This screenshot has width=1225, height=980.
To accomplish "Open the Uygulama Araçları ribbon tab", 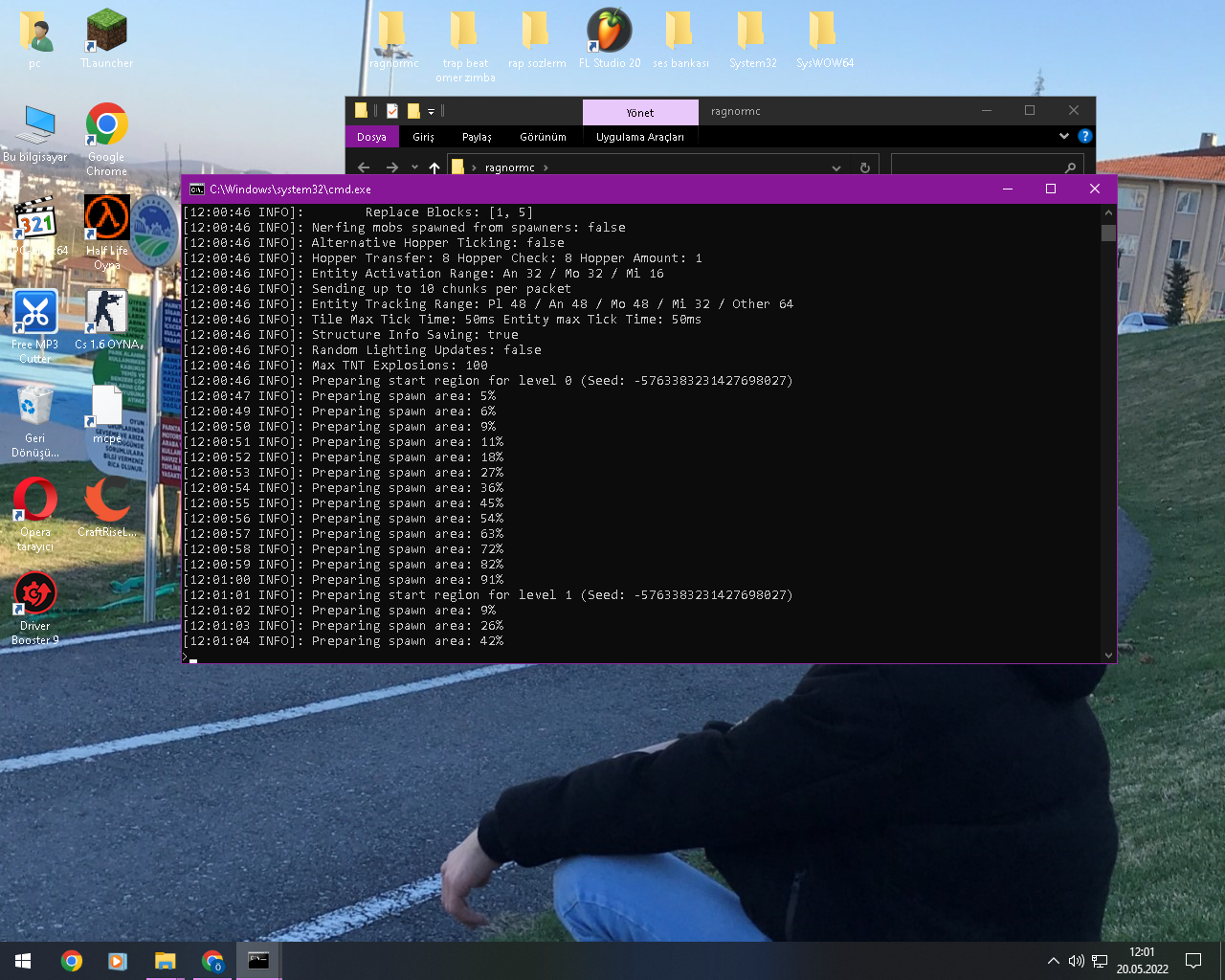I will click(x=640, y=137).
